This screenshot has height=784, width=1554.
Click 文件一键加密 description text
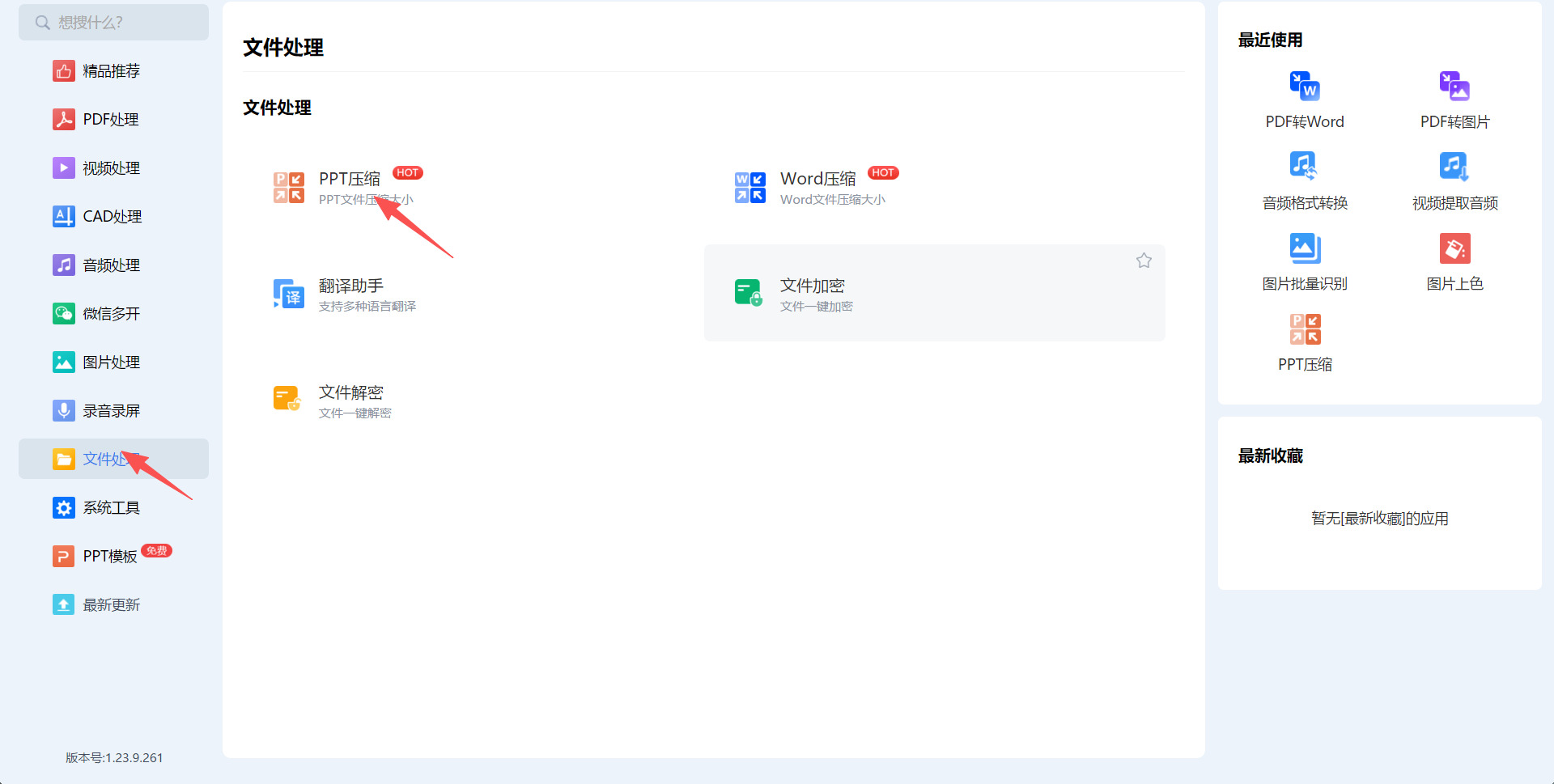pos(817,307)
